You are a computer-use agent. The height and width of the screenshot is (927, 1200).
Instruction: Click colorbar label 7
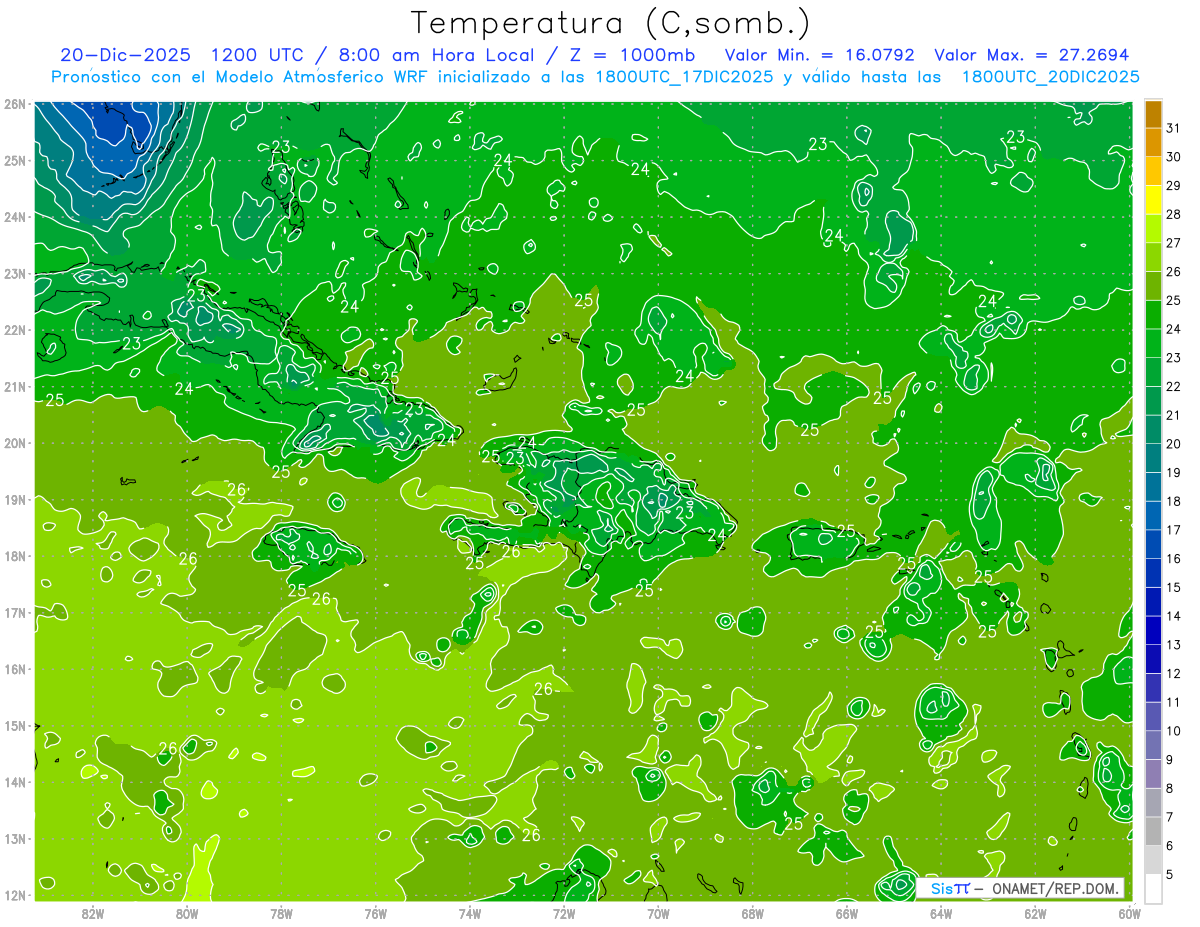(x=1171, y=817)
